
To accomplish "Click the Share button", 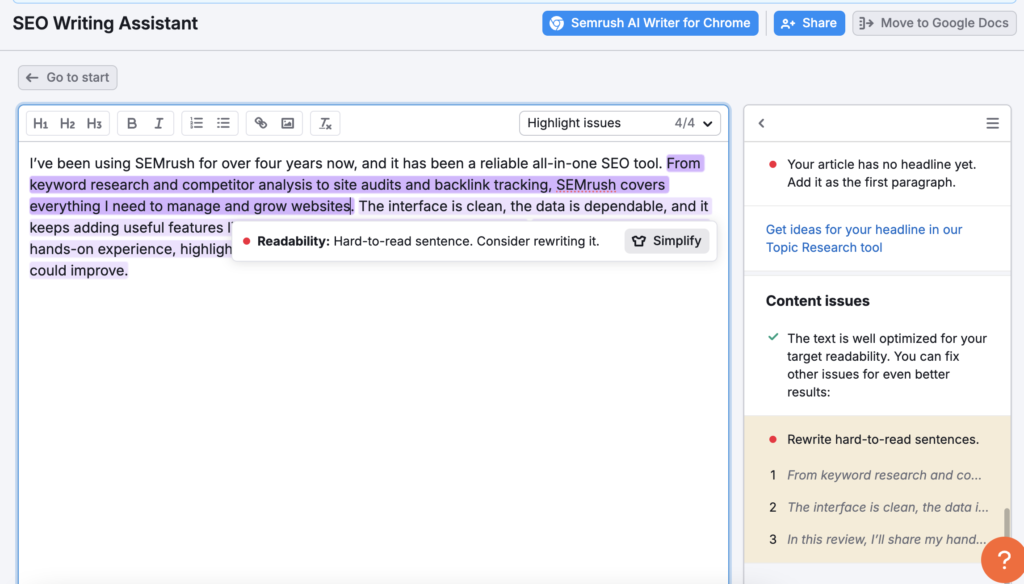I will pyautogui.click(x=809, y=23).
